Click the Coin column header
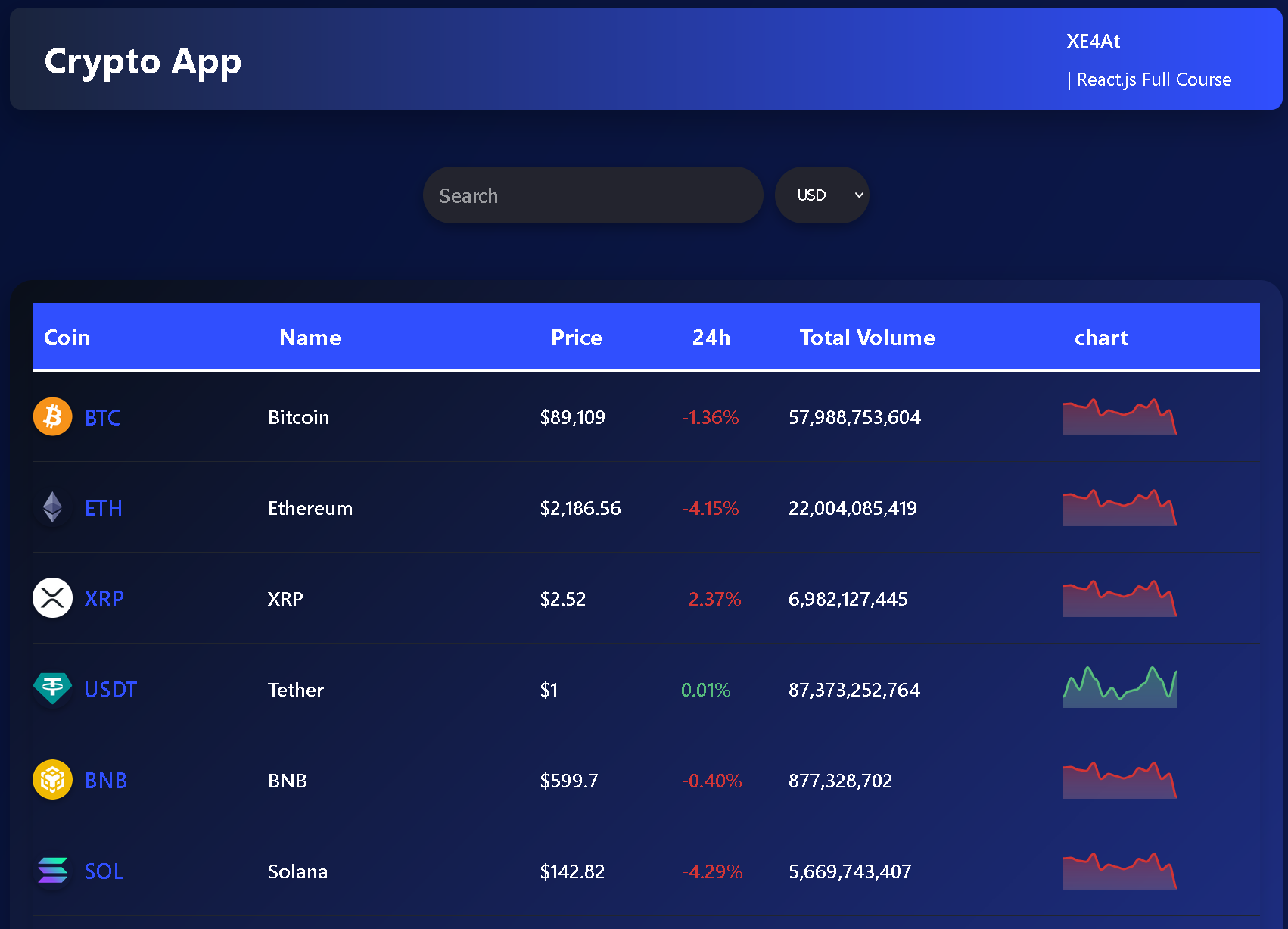1288x929 pixels. tap(67, 338)
